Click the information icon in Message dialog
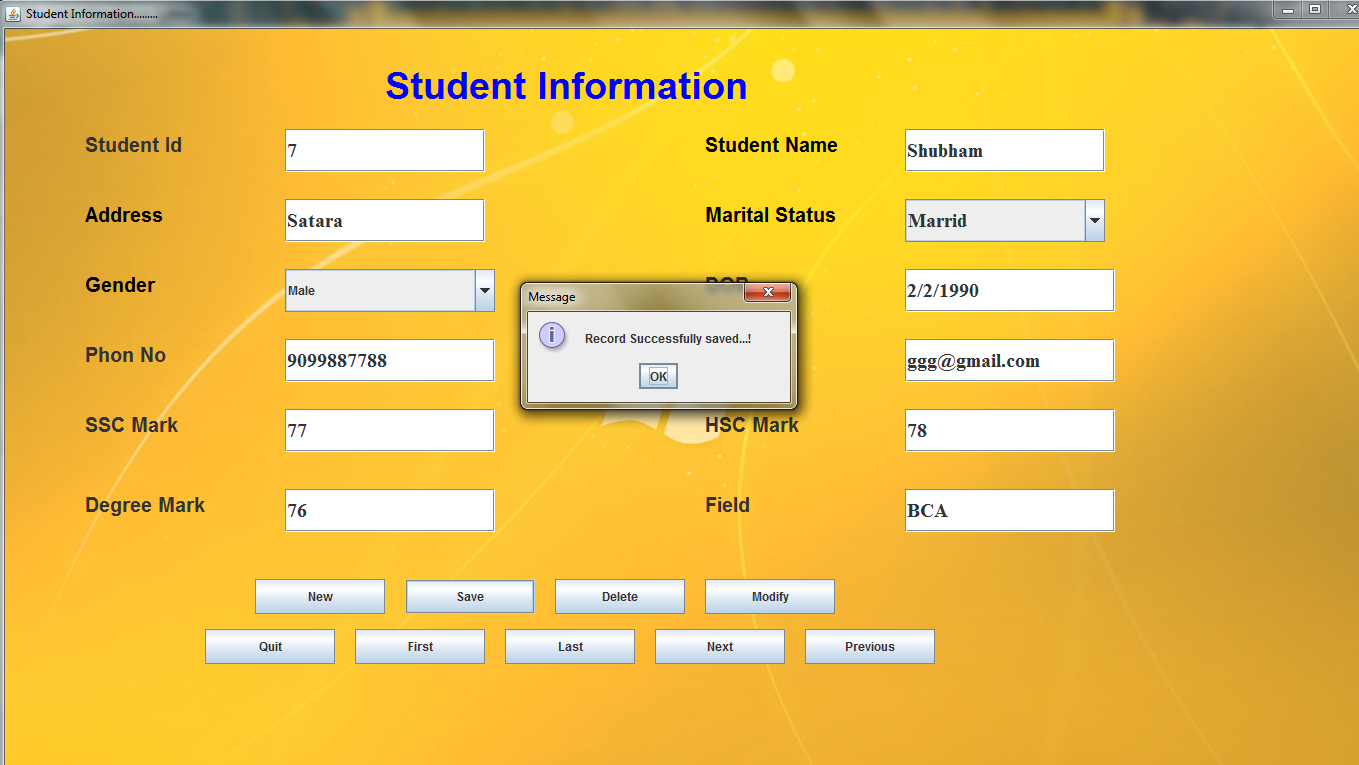Viewport: 1359px width, 765px height. click(552, 336)
